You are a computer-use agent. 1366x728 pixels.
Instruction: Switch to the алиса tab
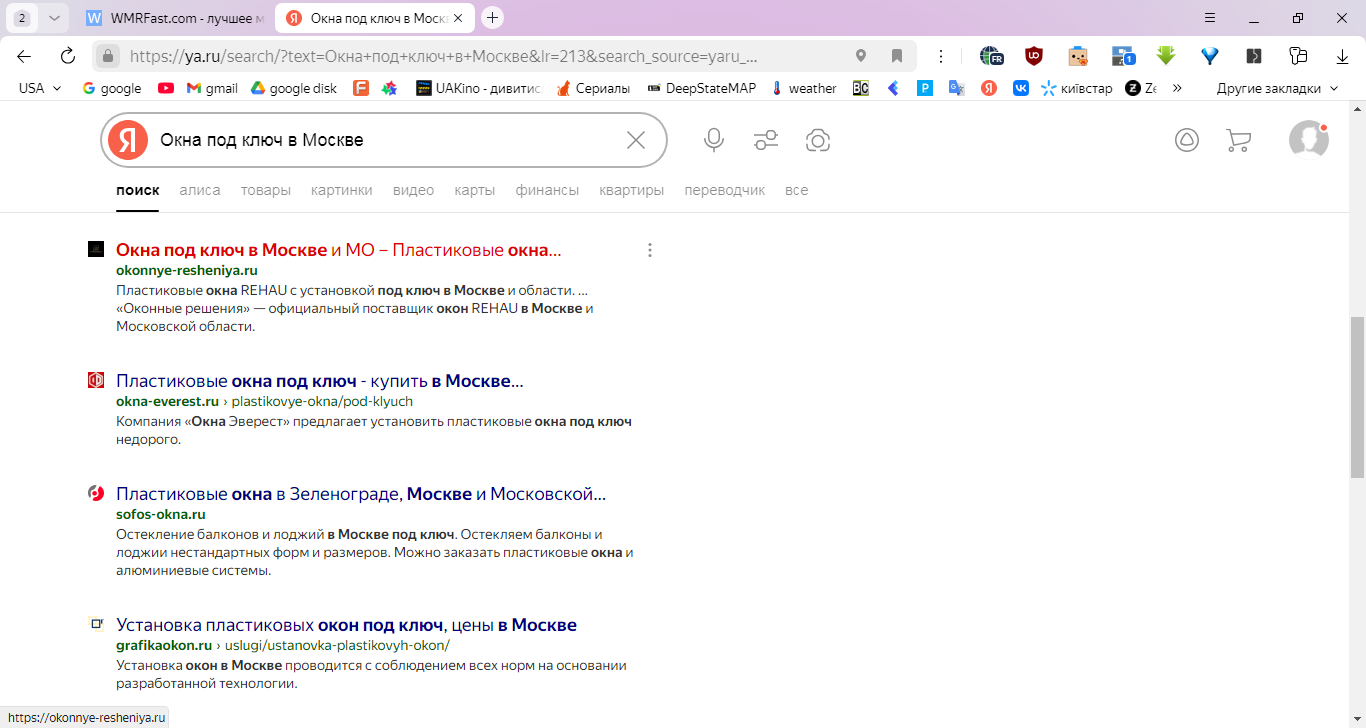200,190
